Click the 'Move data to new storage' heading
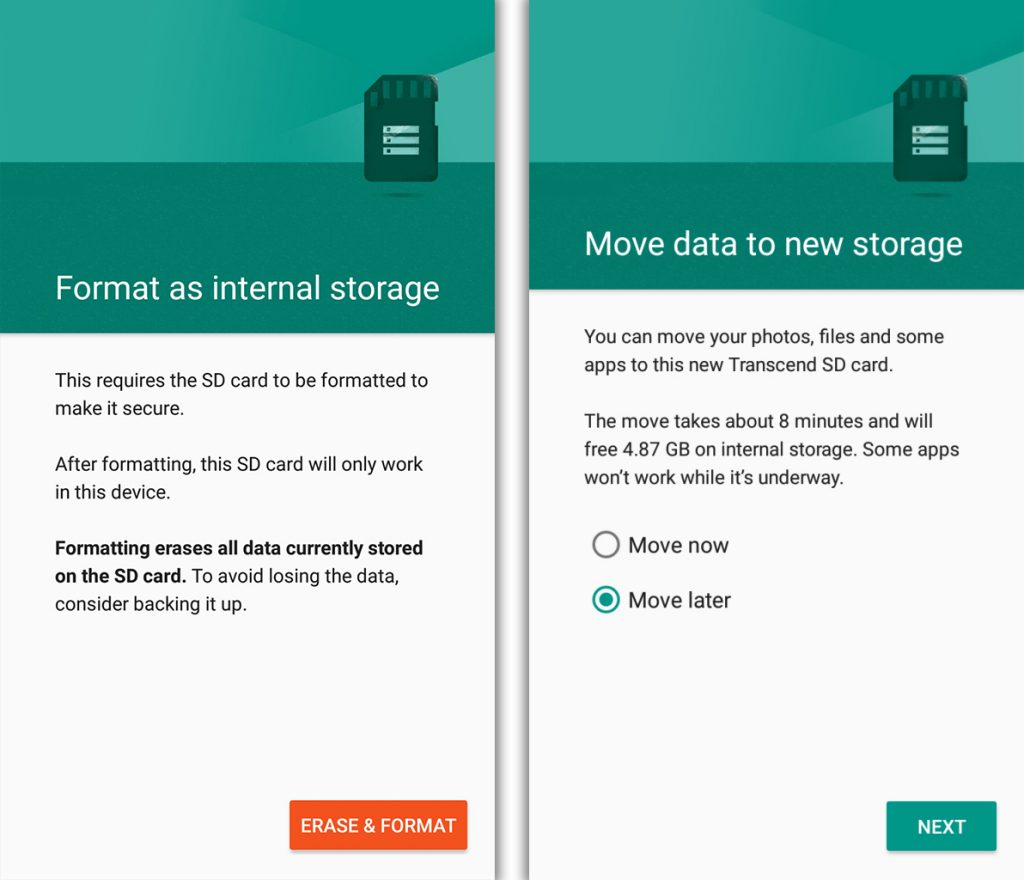 773,244
